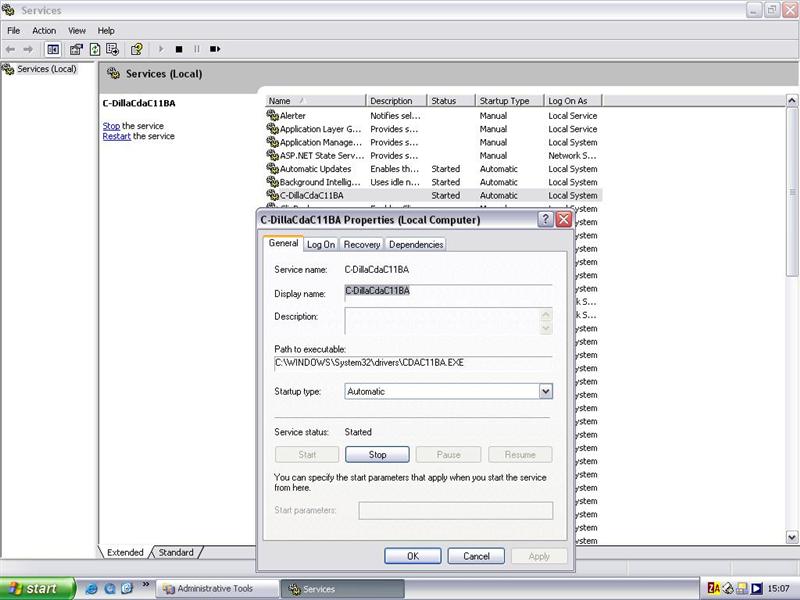Select the C-DillaCdaC11BA row in list
The image size is (800, 600).
[x=434, y=195]
